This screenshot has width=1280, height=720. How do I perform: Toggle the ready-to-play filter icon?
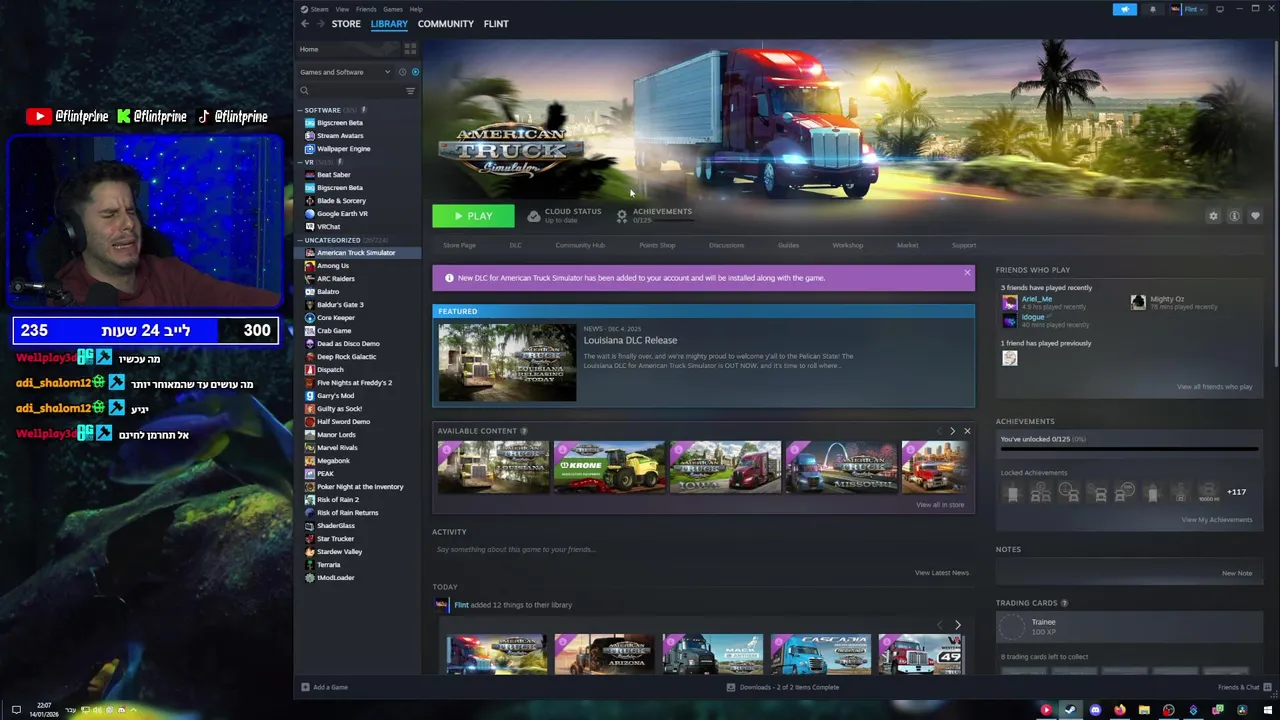[415, 72]
